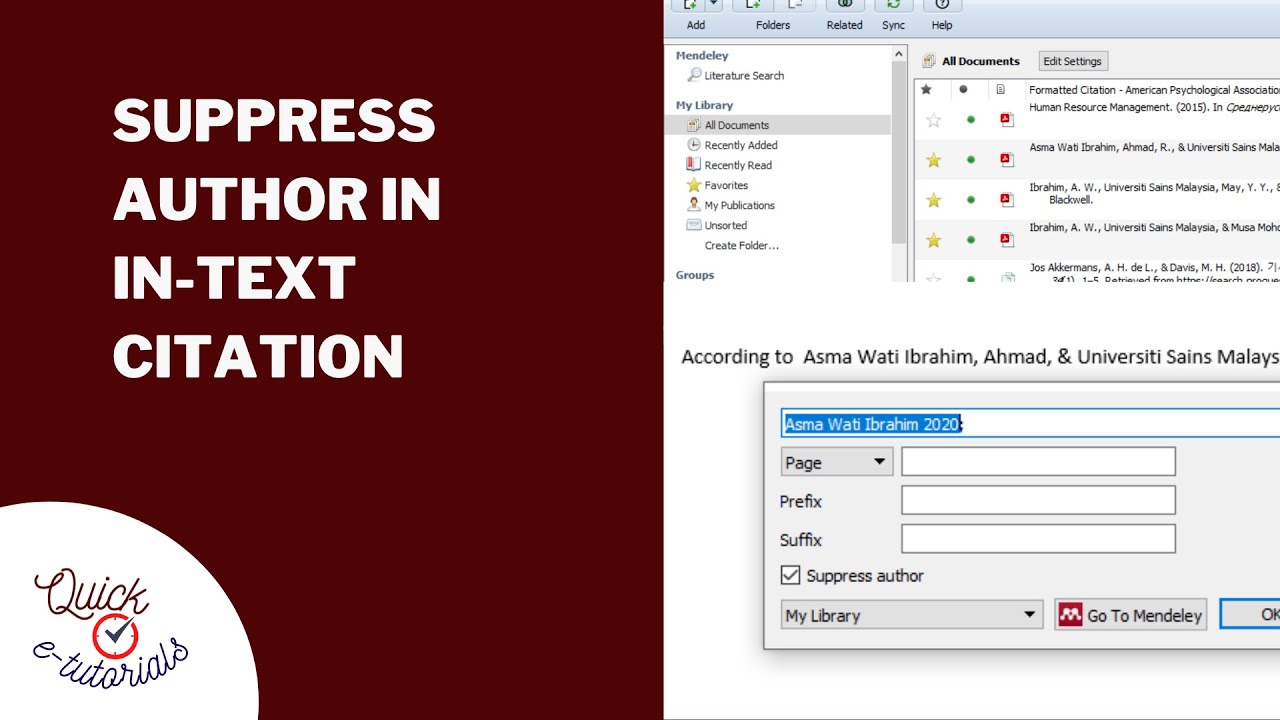Open PDF icon of Ibrahim Musa Moho entry
This screenshot has height=720, width=1280.
1007,240
